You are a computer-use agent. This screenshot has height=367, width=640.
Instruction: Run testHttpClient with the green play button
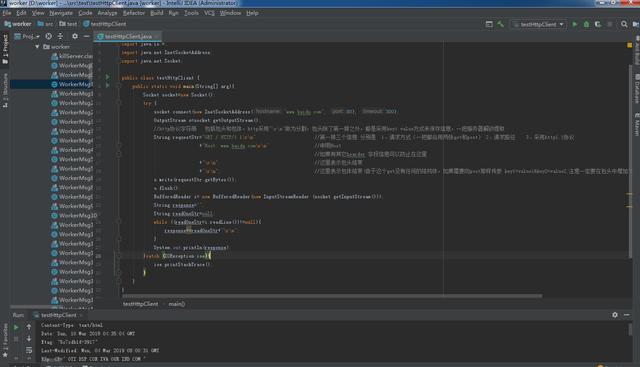coord(575,24)
